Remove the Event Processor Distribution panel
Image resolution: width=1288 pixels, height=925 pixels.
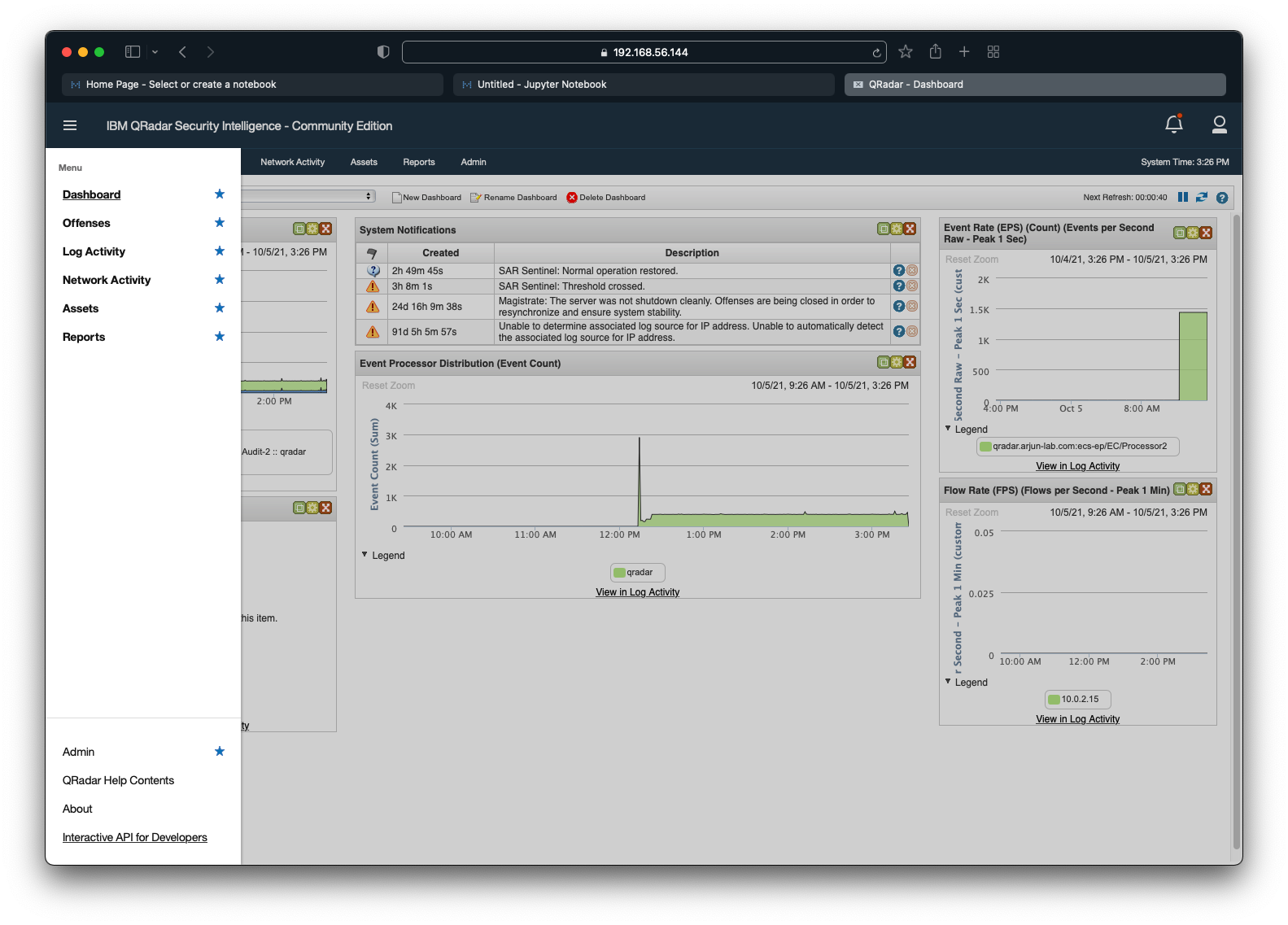tap(910, 363)
